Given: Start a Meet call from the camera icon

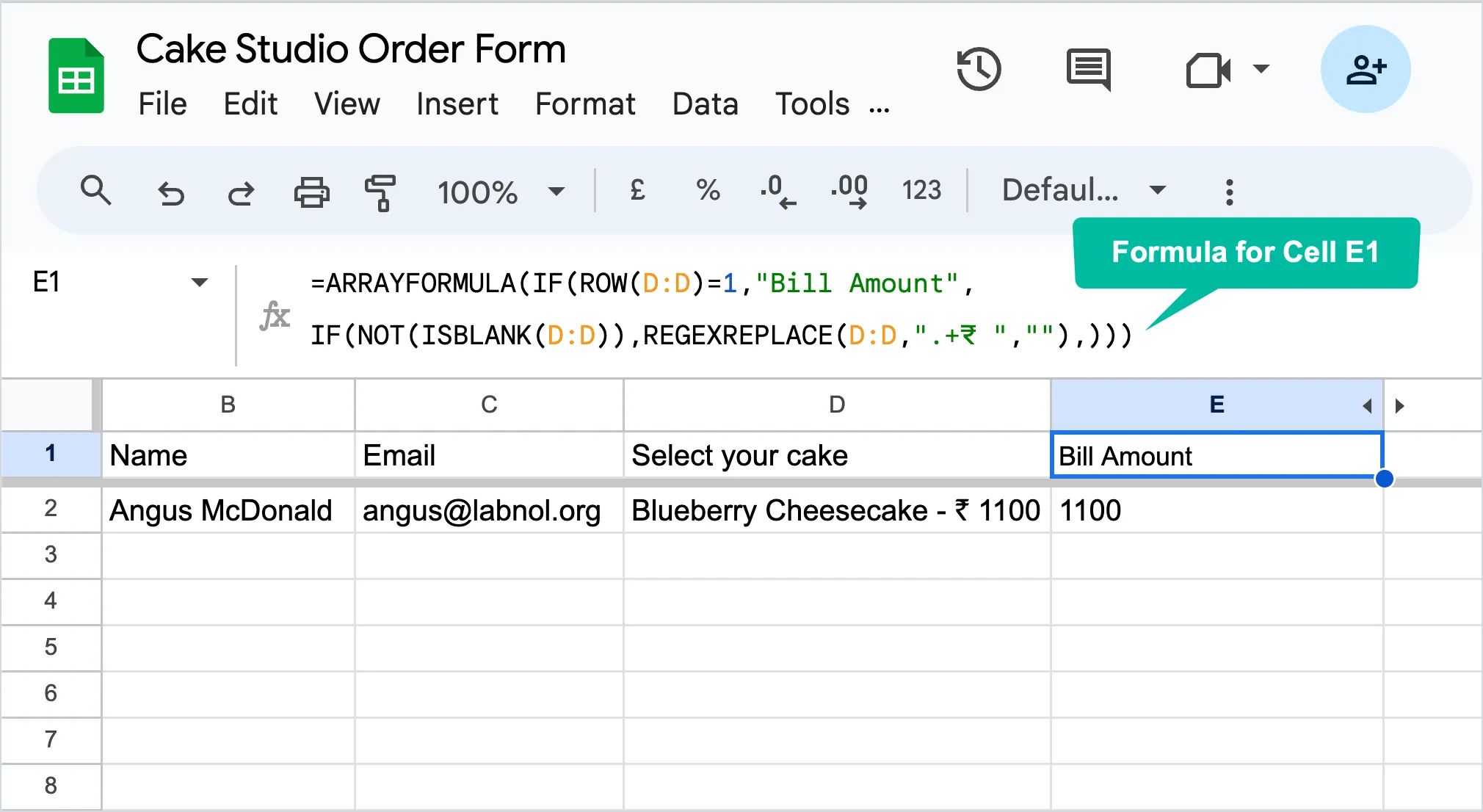Looking at the screenshot, I should pos(1206,70).
